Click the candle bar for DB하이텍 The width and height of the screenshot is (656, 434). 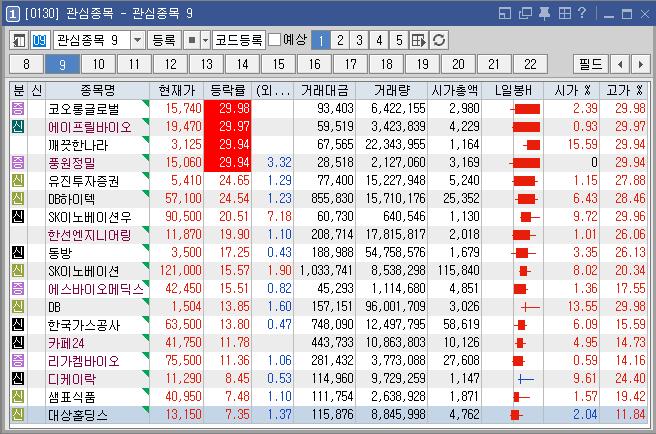point(526,199)
